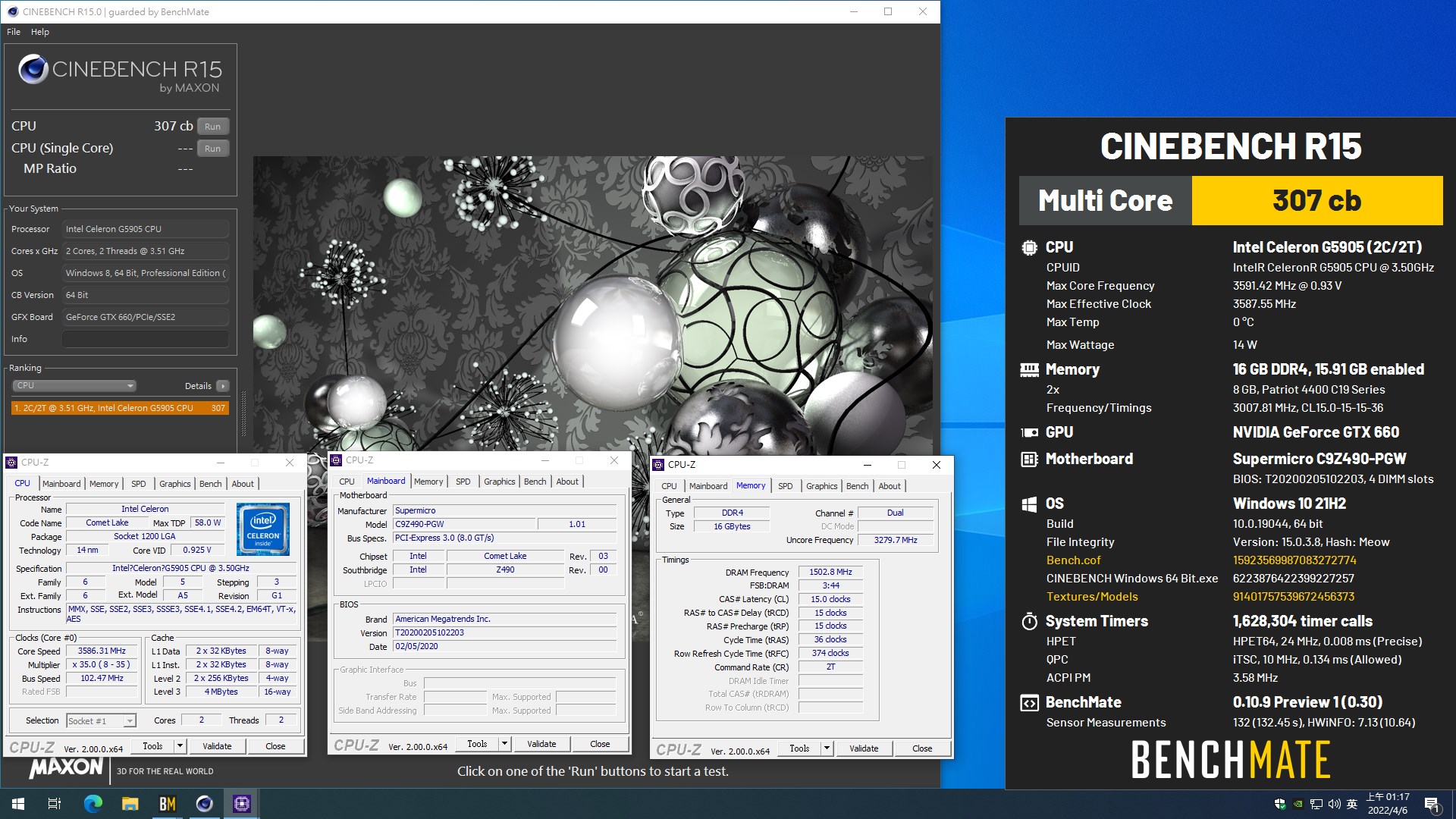Click the Cinebench window title bar icon
Viewport: 1456px width, 819px height.
[12, 11]
